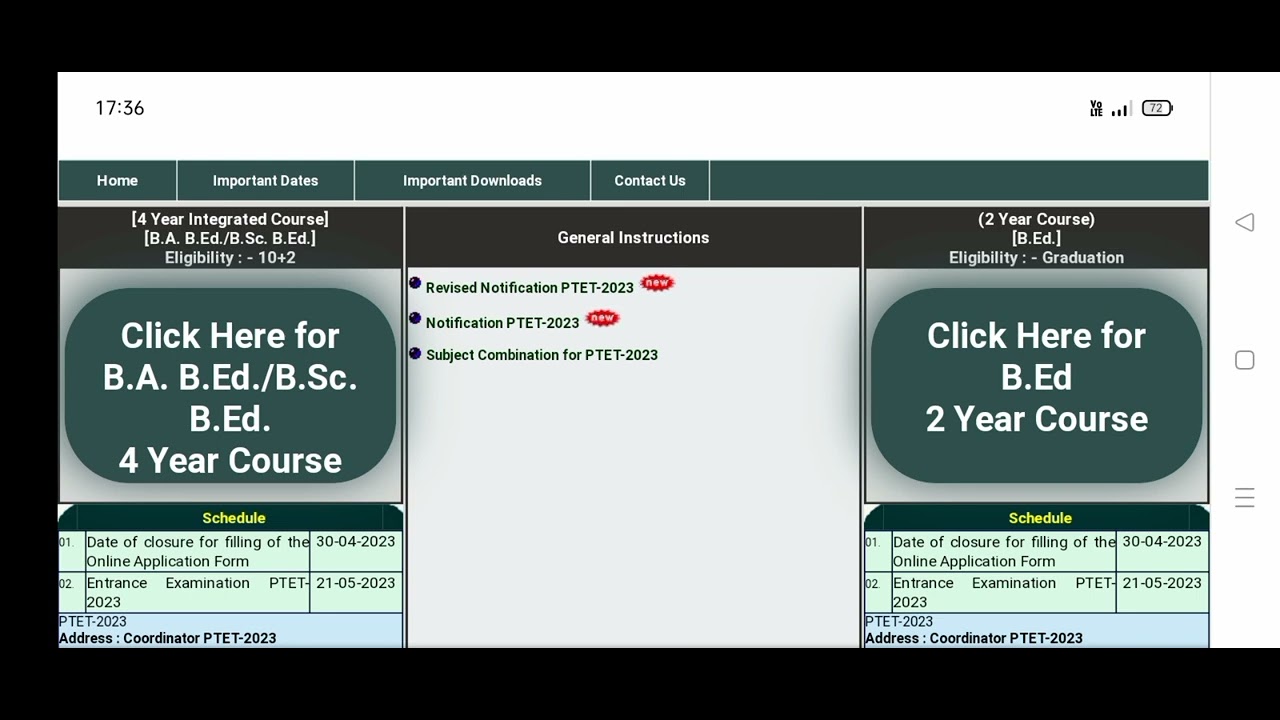Open the Contact Us menu
Screen dimensions: 1280x720
click(650, 181)
